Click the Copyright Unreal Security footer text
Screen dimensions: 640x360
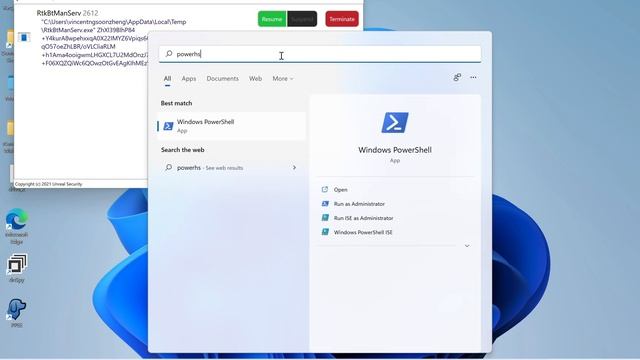[x=49, y=184]
